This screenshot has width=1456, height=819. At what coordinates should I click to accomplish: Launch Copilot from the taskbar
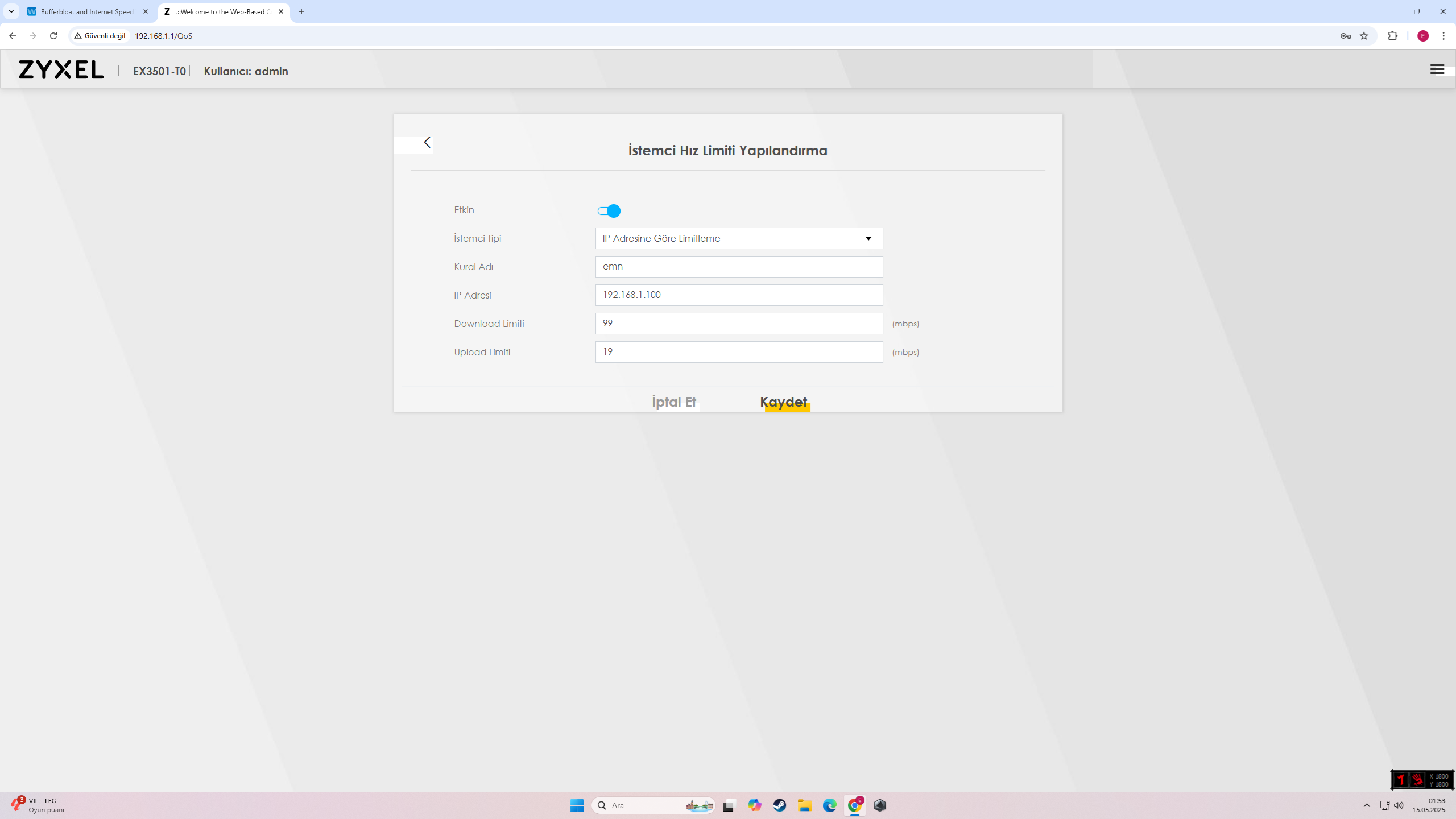pyautogui.click(x=754, y=805)
